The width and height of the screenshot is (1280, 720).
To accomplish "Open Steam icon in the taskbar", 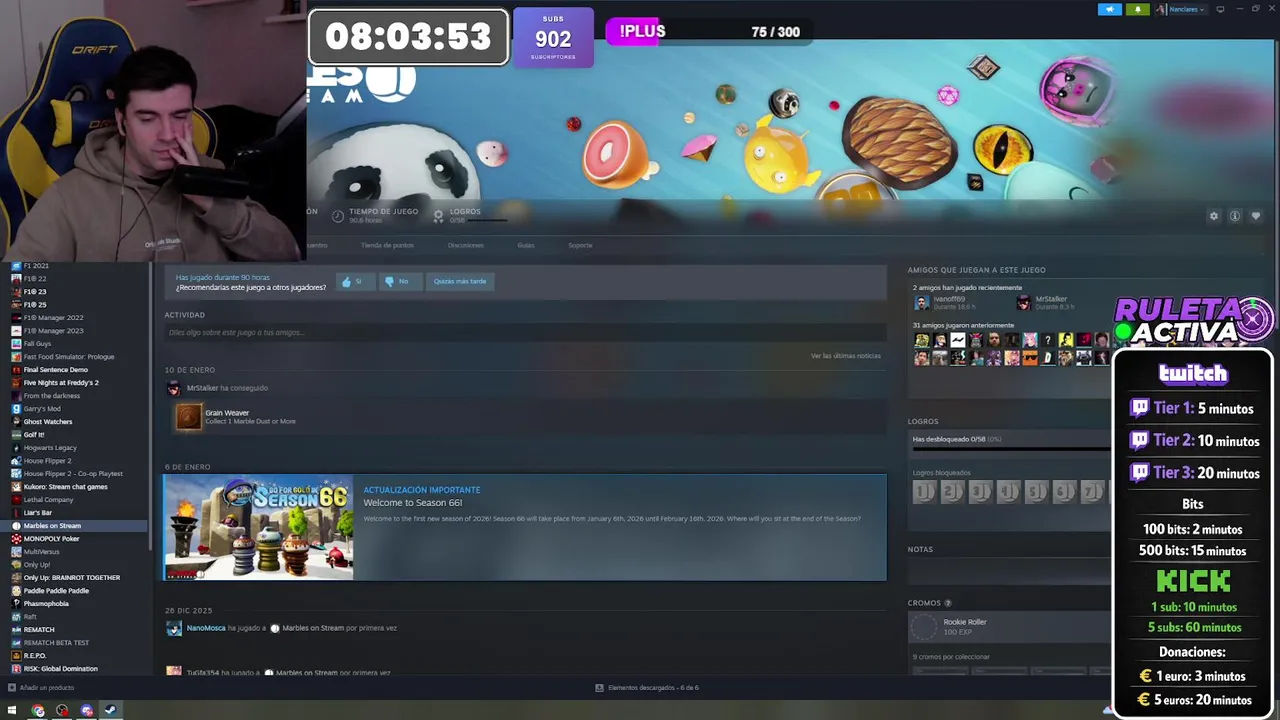I will [110, 711].
